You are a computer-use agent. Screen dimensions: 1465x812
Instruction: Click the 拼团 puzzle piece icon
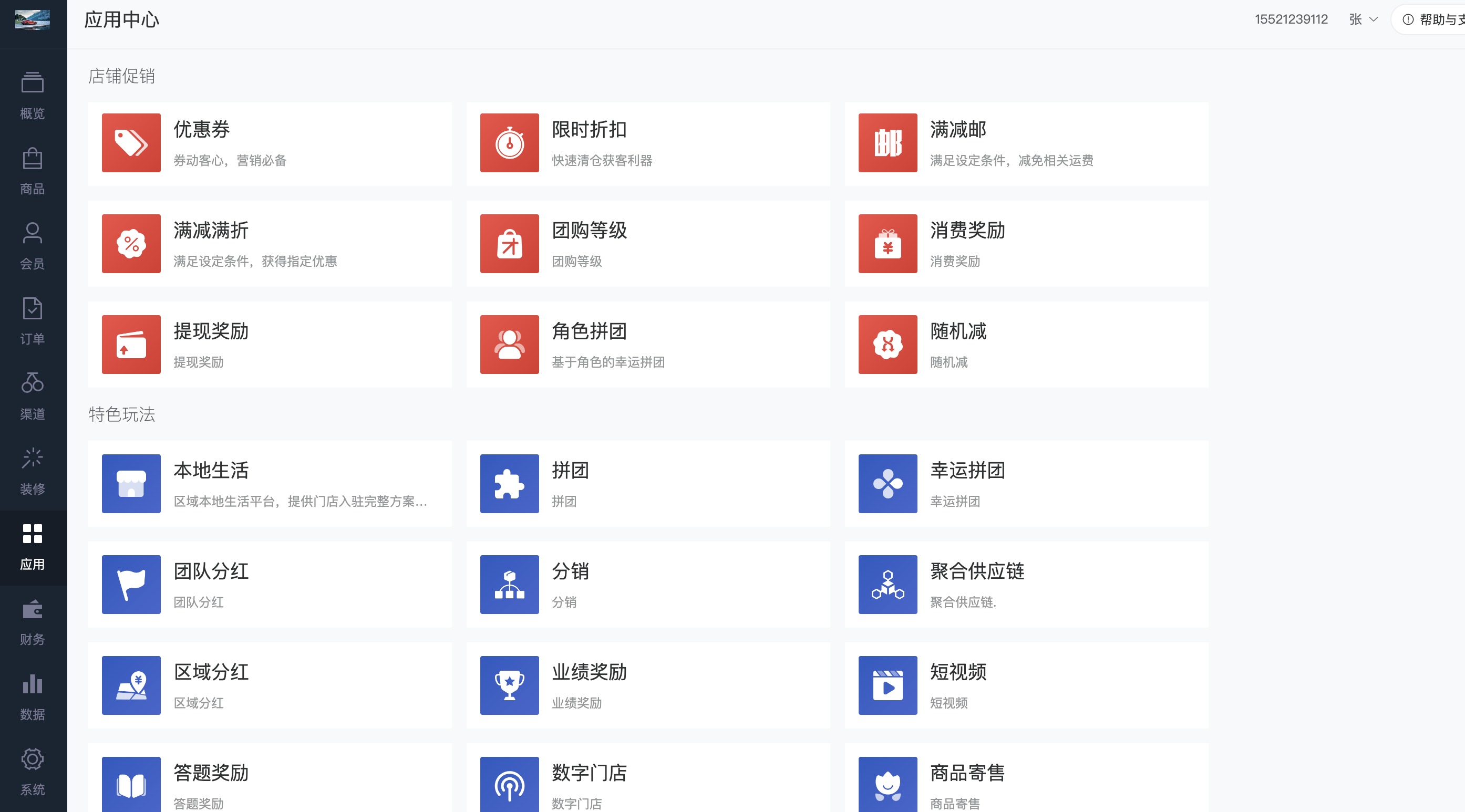(x=509, y=483)
